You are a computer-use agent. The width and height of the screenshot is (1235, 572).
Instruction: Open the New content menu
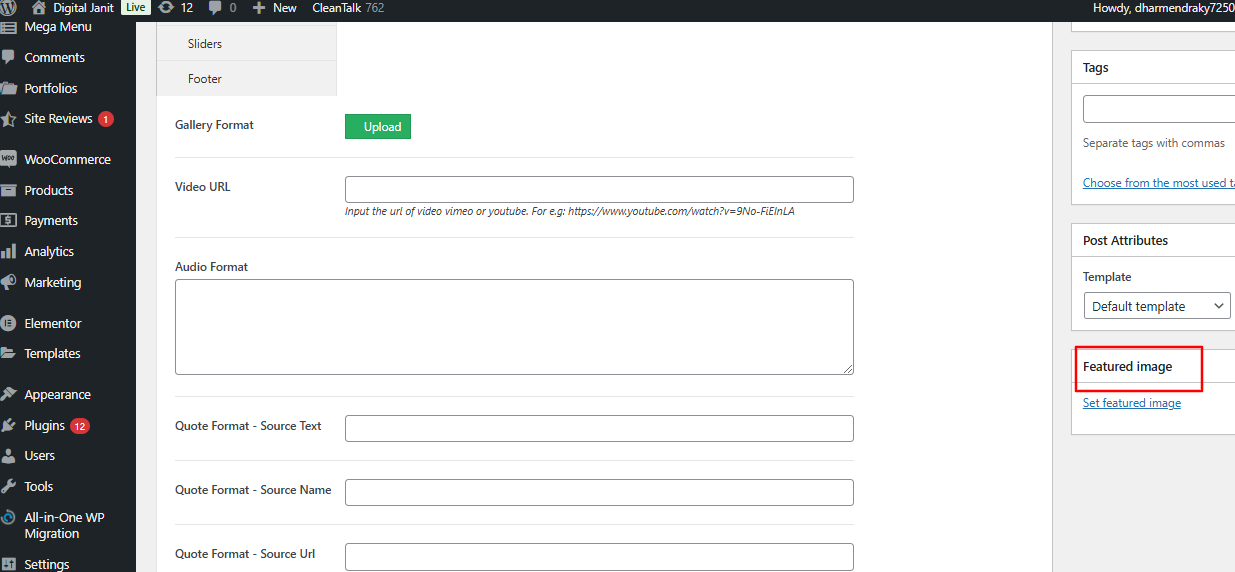click(x=275, y=7)
